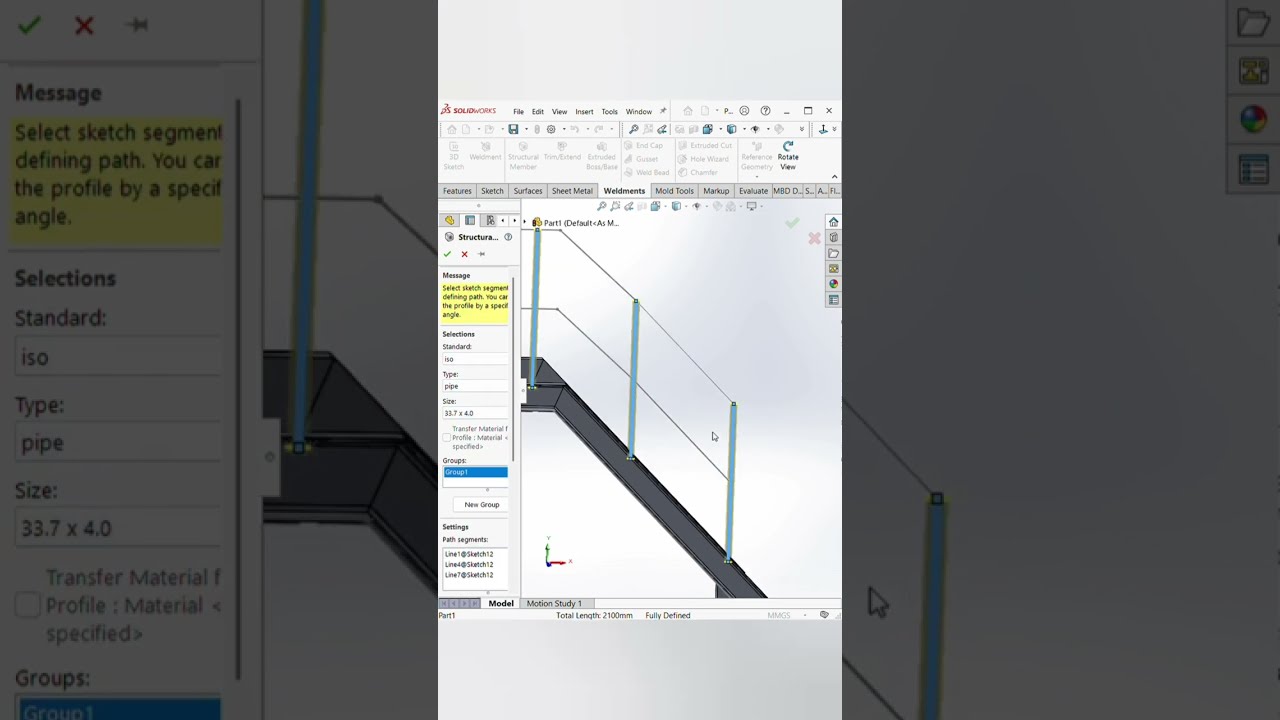This screenshot has height=720, width=1280.
Task: Open the Tools menu
Action: pos(609,112)
